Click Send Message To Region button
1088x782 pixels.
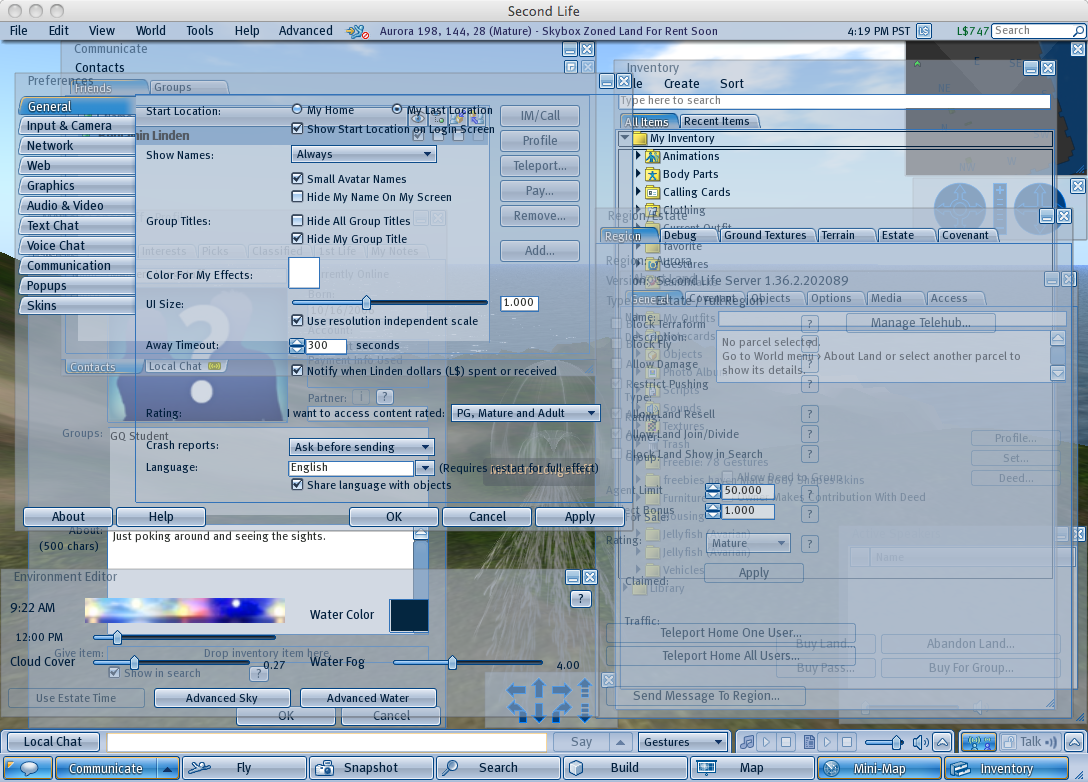point(706,696)
